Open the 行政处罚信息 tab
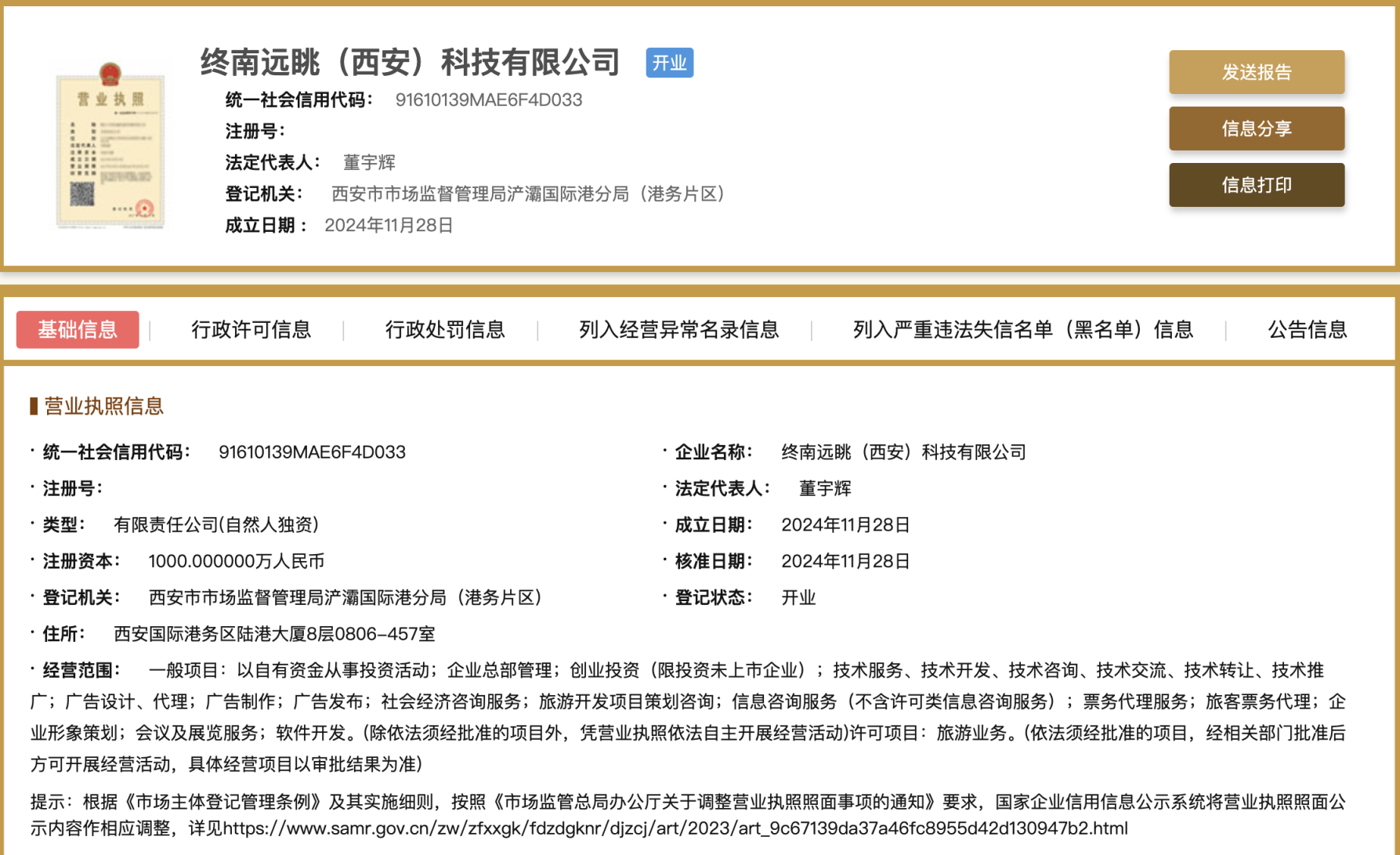1400x855 pixels. [x=444, y=330]
